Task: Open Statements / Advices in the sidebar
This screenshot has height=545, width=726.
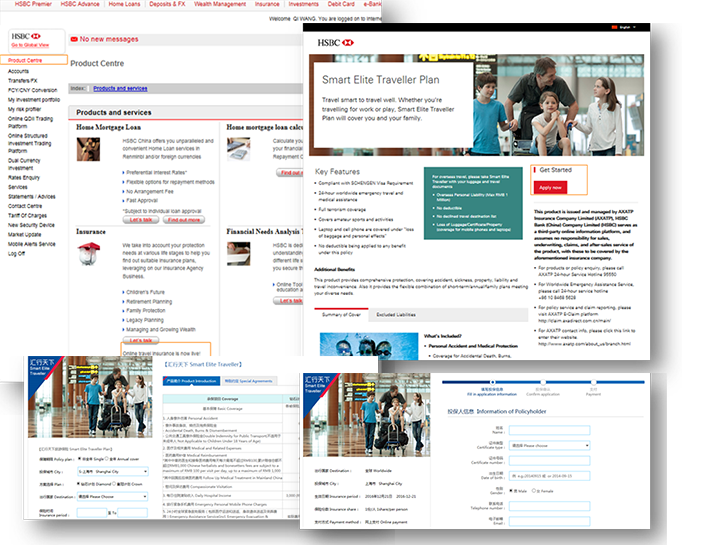Action: (x=31, y=197)
